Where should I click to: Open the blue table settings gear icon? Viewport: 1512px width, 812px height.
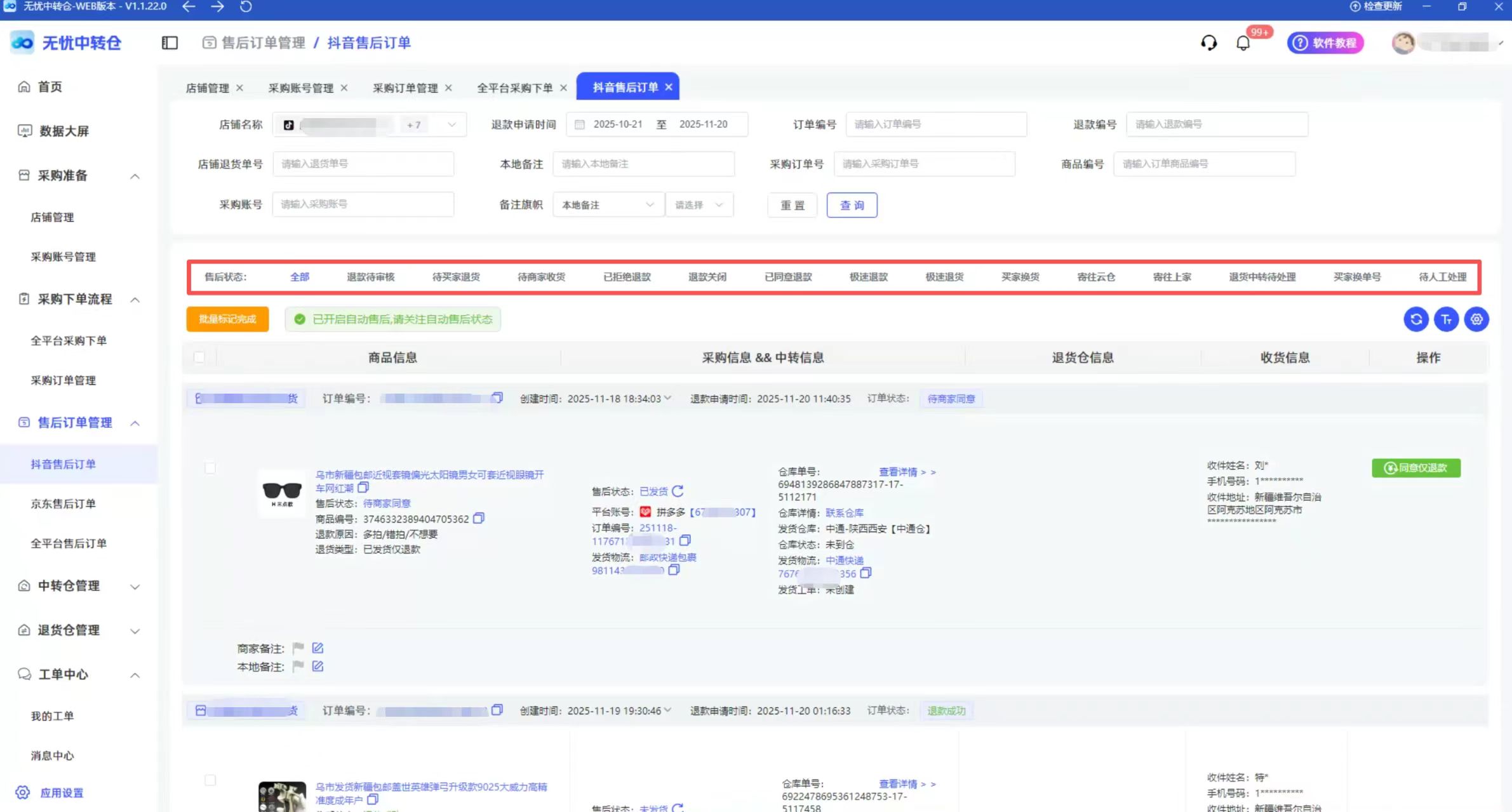pyautogui.click(x=1476, y=319)
